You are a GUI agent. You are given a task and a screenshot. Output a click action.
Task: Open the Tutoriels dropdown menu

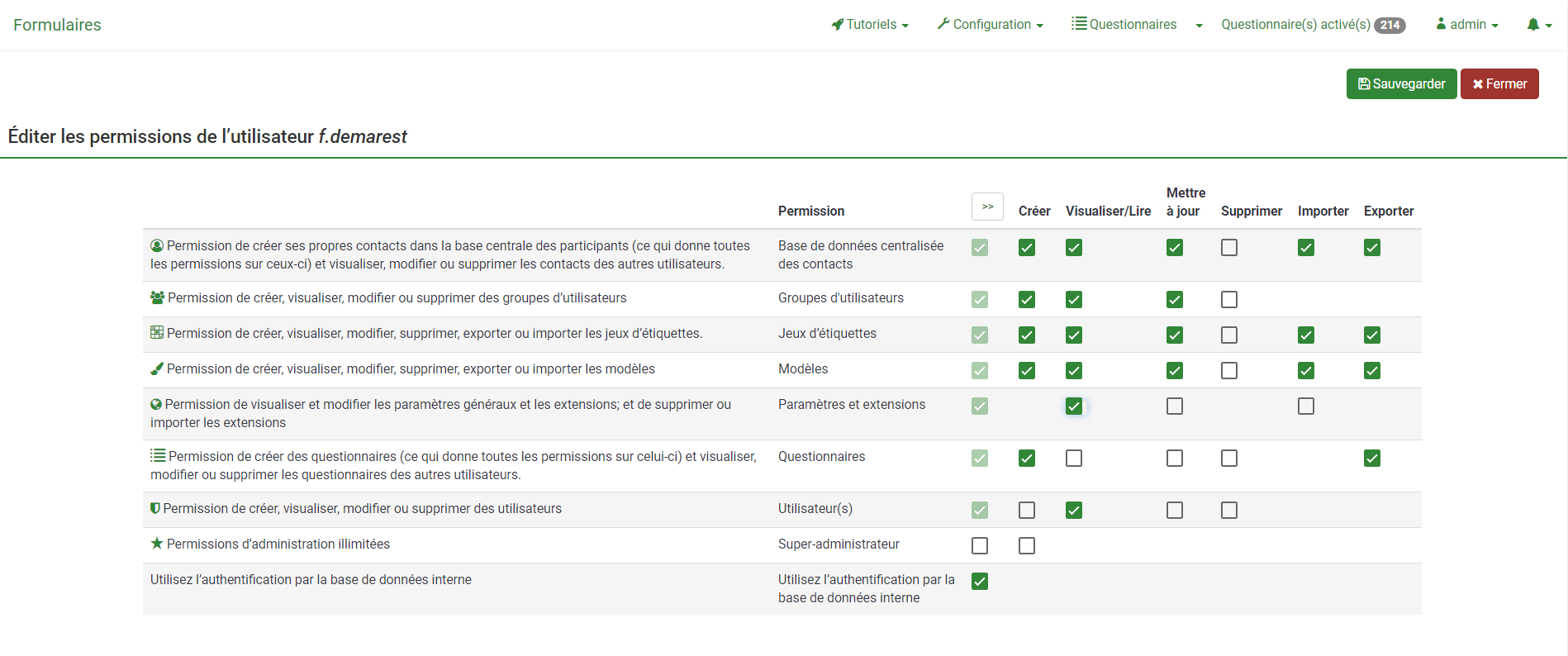[x=870, y=25]
